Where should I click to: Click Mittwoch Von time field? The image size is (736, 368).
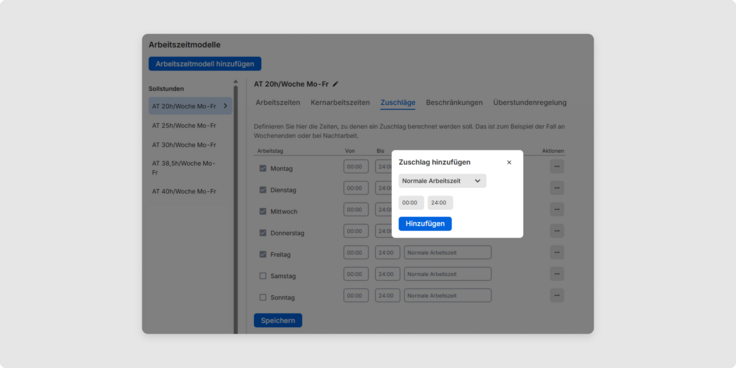pyautogui.click(x=356, y=209)
